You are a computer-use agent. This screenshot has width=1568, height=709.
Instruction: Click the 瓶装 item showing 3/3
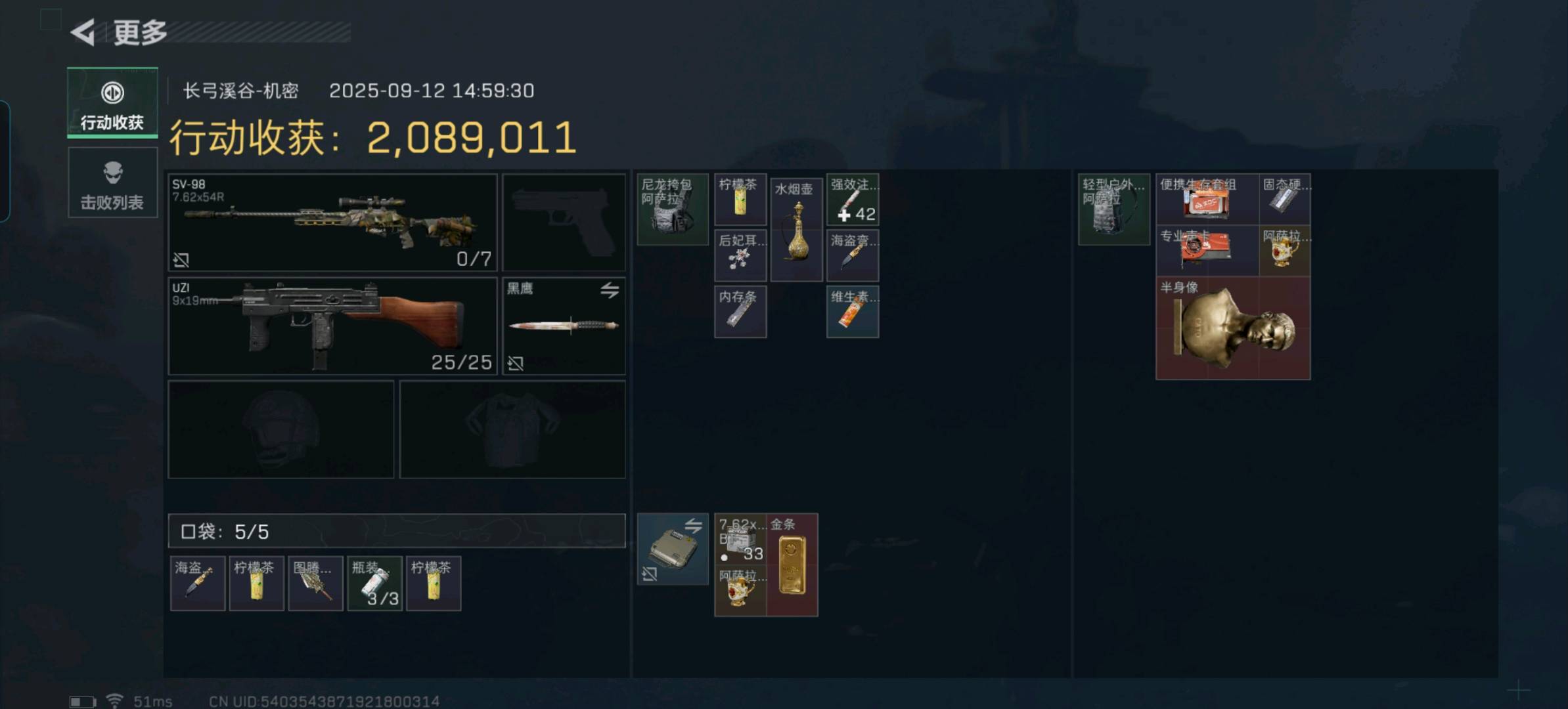(x=374, y=584)
